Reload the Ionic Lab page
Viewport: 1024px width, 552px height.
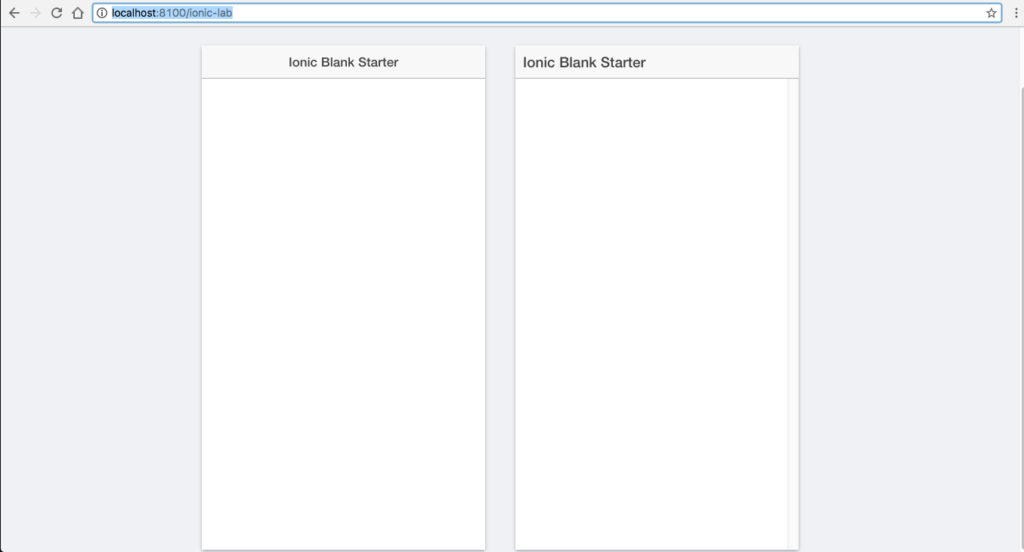tap(57, 13)
